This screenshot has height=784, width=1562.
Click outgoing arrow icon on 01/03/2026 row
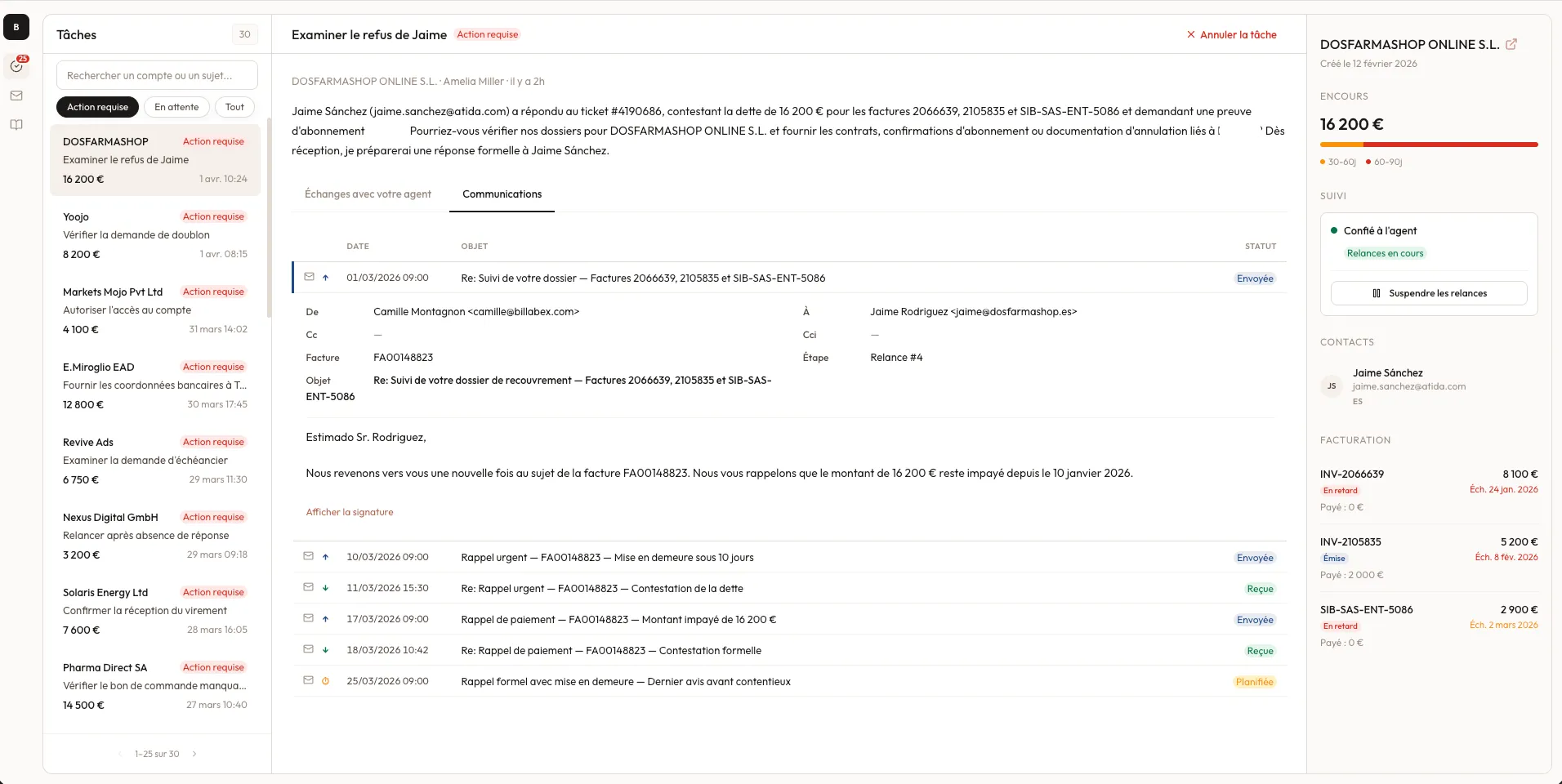coord(325,278)
